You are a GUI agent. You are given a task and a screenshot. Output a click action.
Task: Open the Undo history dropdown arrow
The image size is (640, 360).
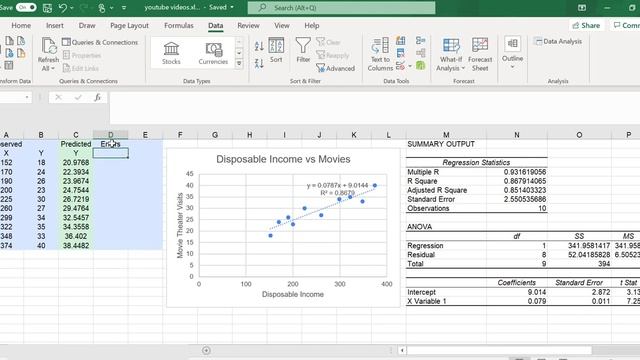pyautogui.click(x=72, y=8)
